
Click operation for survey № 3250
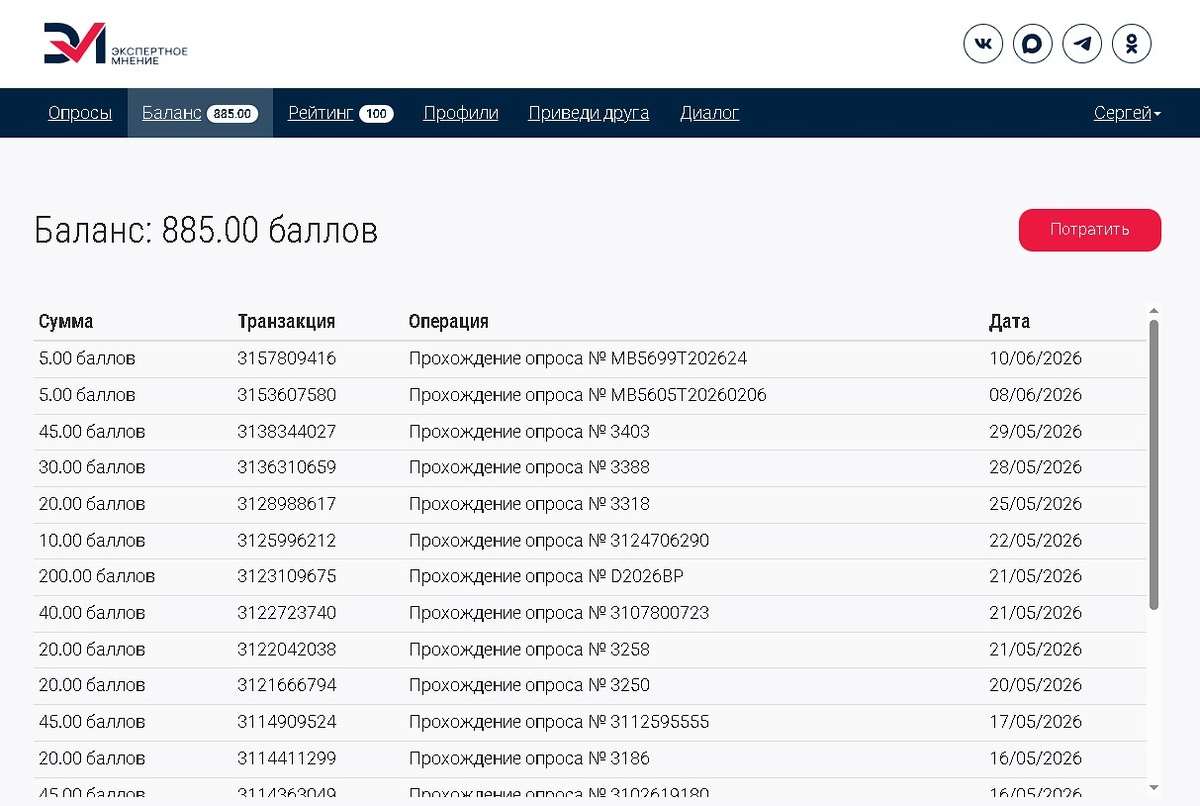point(529,685)
